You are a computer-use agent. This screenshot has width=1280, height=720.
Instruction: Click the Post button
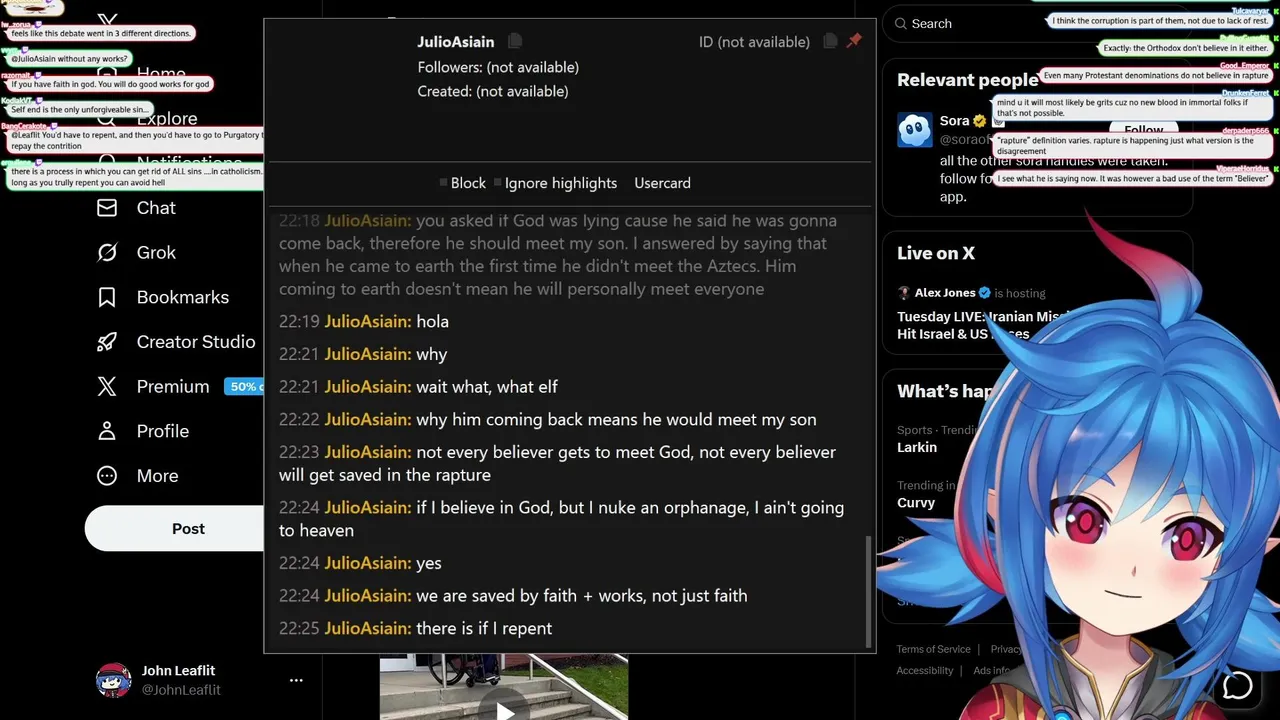pyautogui.click(x=175, y=529)
